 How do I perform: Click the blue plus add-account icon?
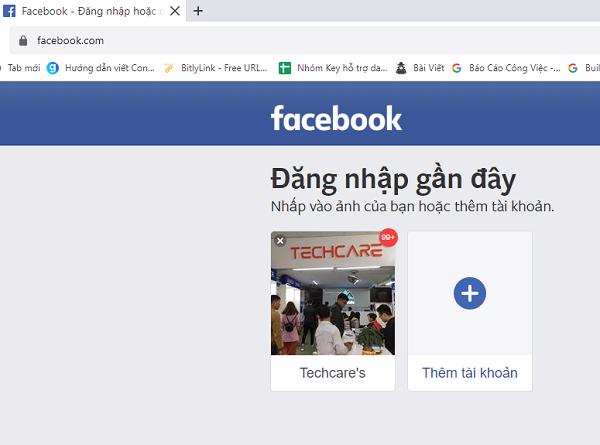pos(470,293)
